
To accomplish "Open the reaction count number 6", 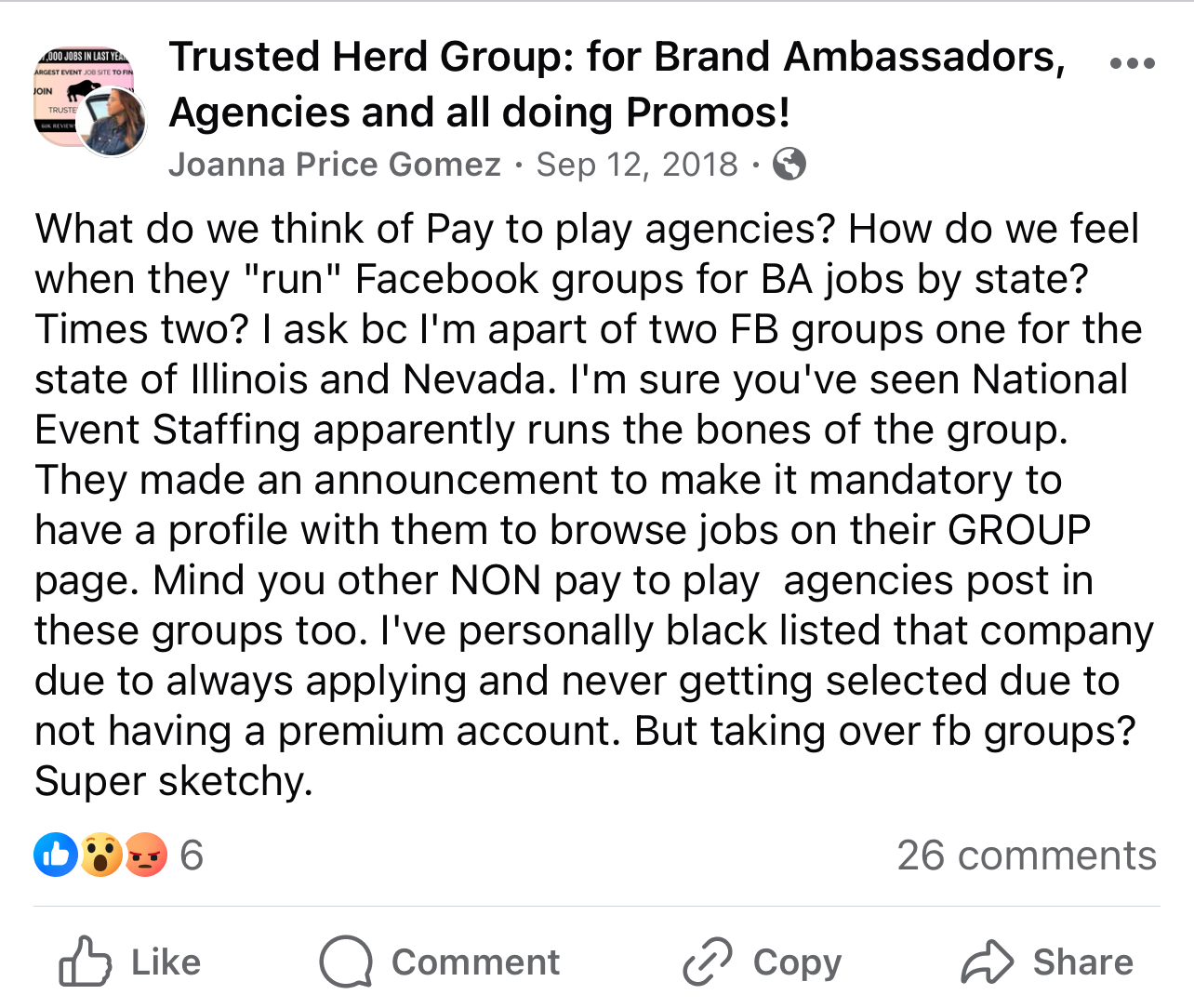I will [192, 855].
